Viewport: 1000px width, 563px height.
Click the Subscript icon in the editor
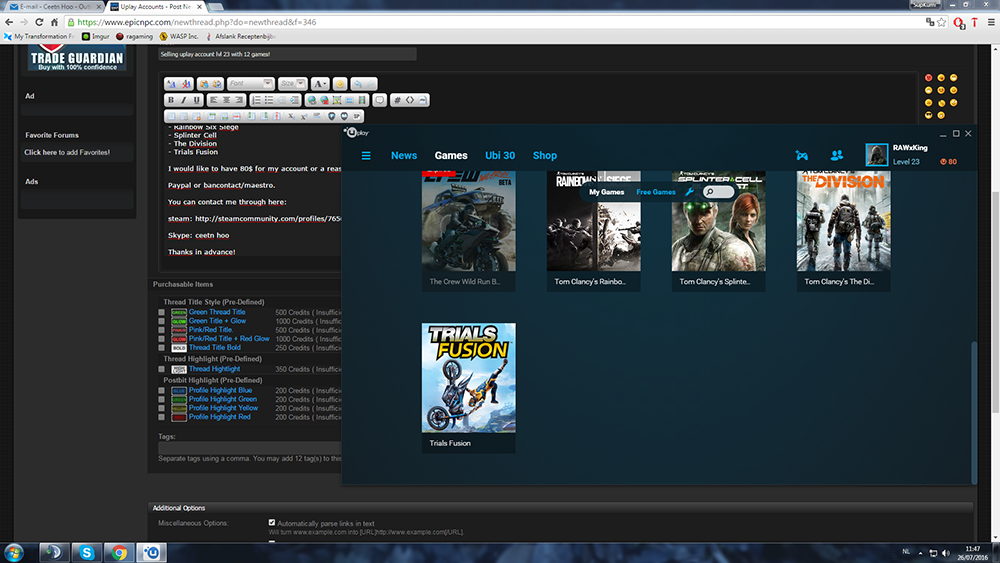coord(291,116)
